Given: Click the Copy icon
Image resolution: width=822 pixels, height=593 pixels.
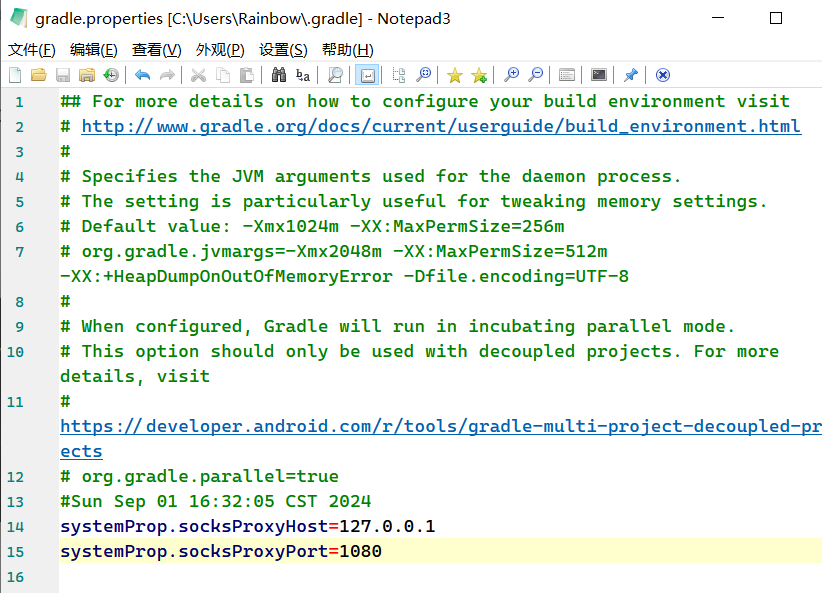Looking at the screenshot, I should point(223,75).
